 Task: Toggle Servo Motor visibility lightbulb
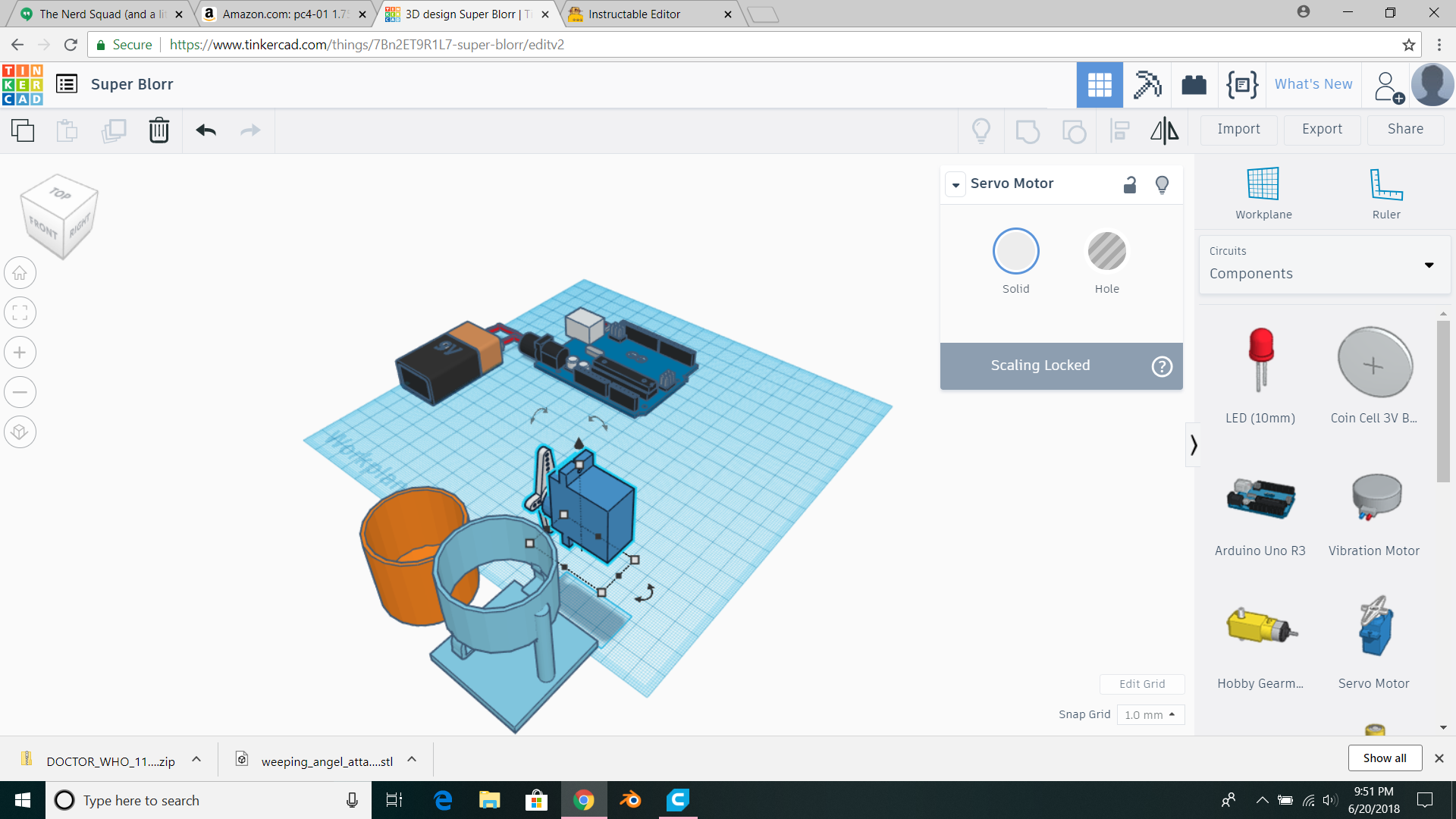point(1162,184)
